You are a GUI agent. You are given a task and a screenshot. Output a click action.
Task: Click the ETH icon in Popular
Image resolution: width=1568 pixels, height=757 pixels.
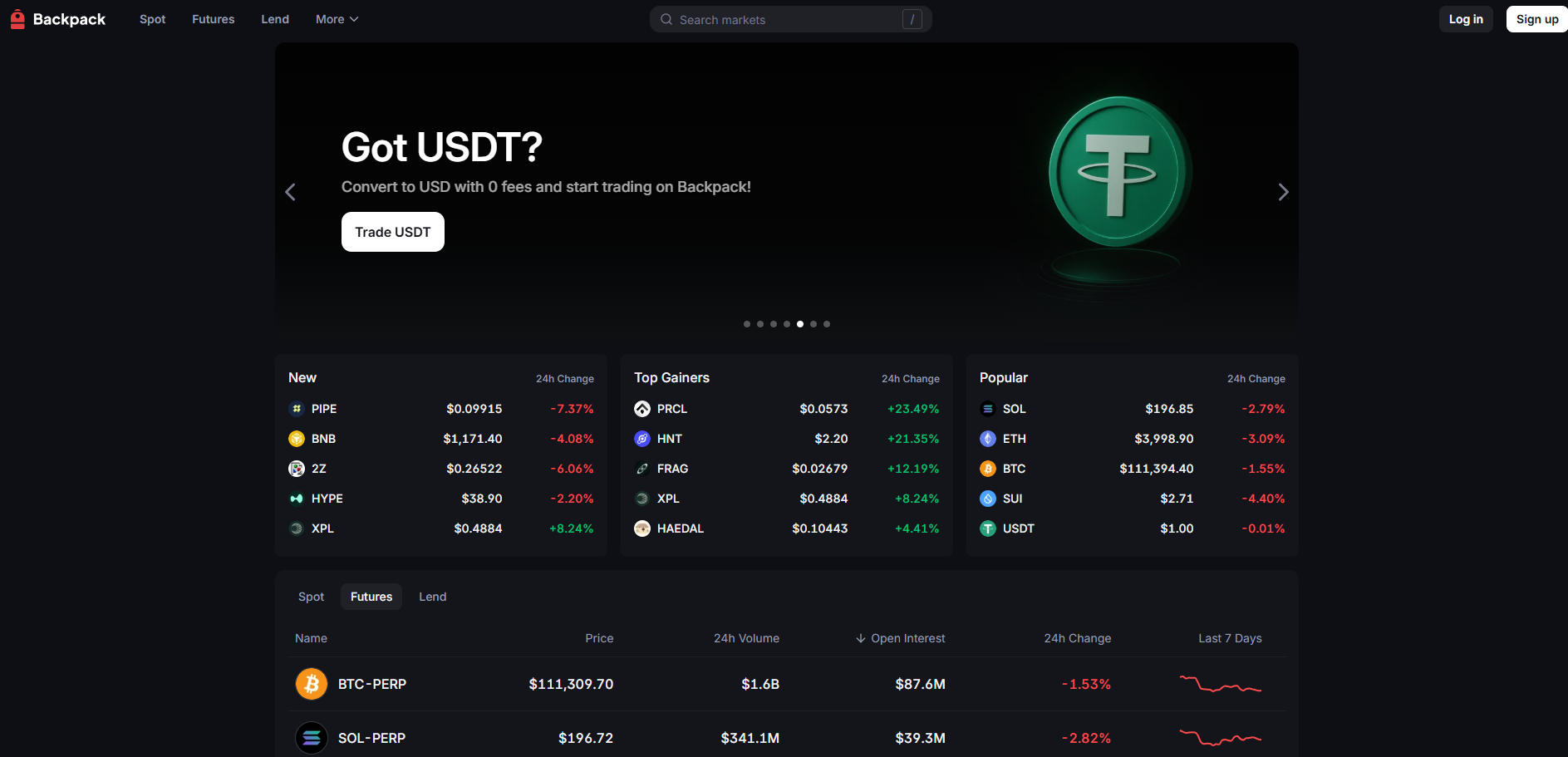[988, 439]
